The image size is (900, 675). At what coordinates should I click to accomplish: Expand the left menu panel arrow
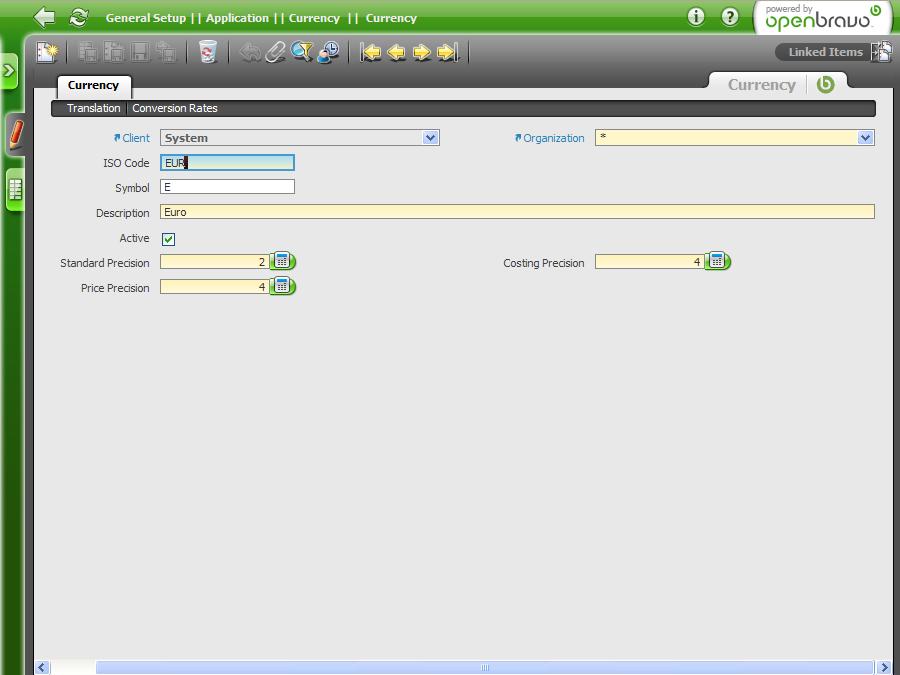(9, 71)
